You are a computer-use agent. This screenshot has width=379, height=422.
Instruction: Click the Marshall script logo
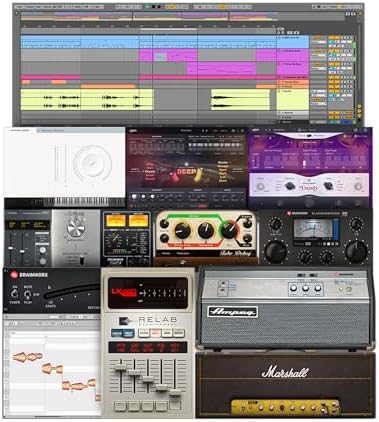click(x=285, y=371)
